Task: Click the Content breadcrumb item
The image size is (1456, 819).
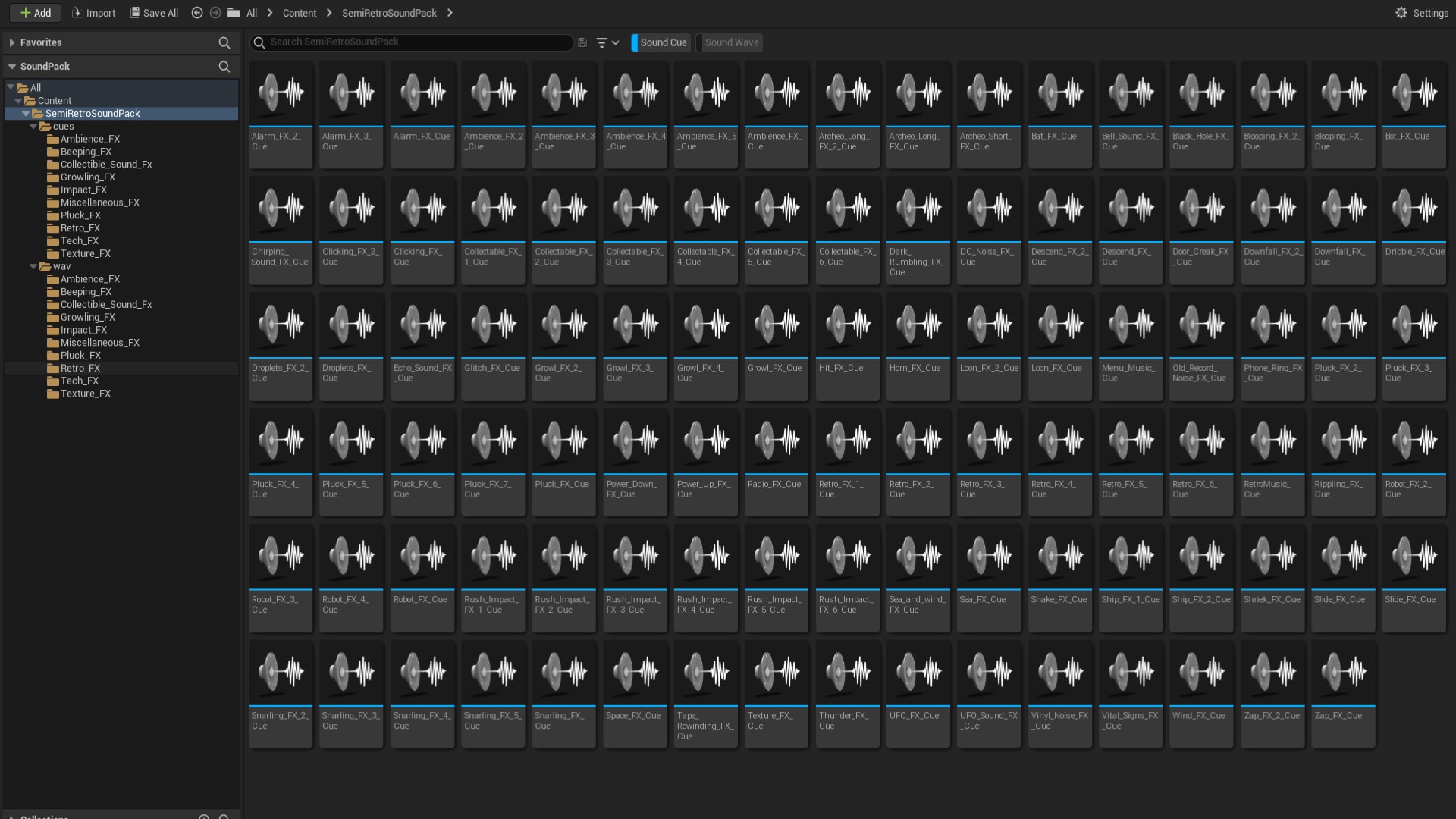Action: 300,13
